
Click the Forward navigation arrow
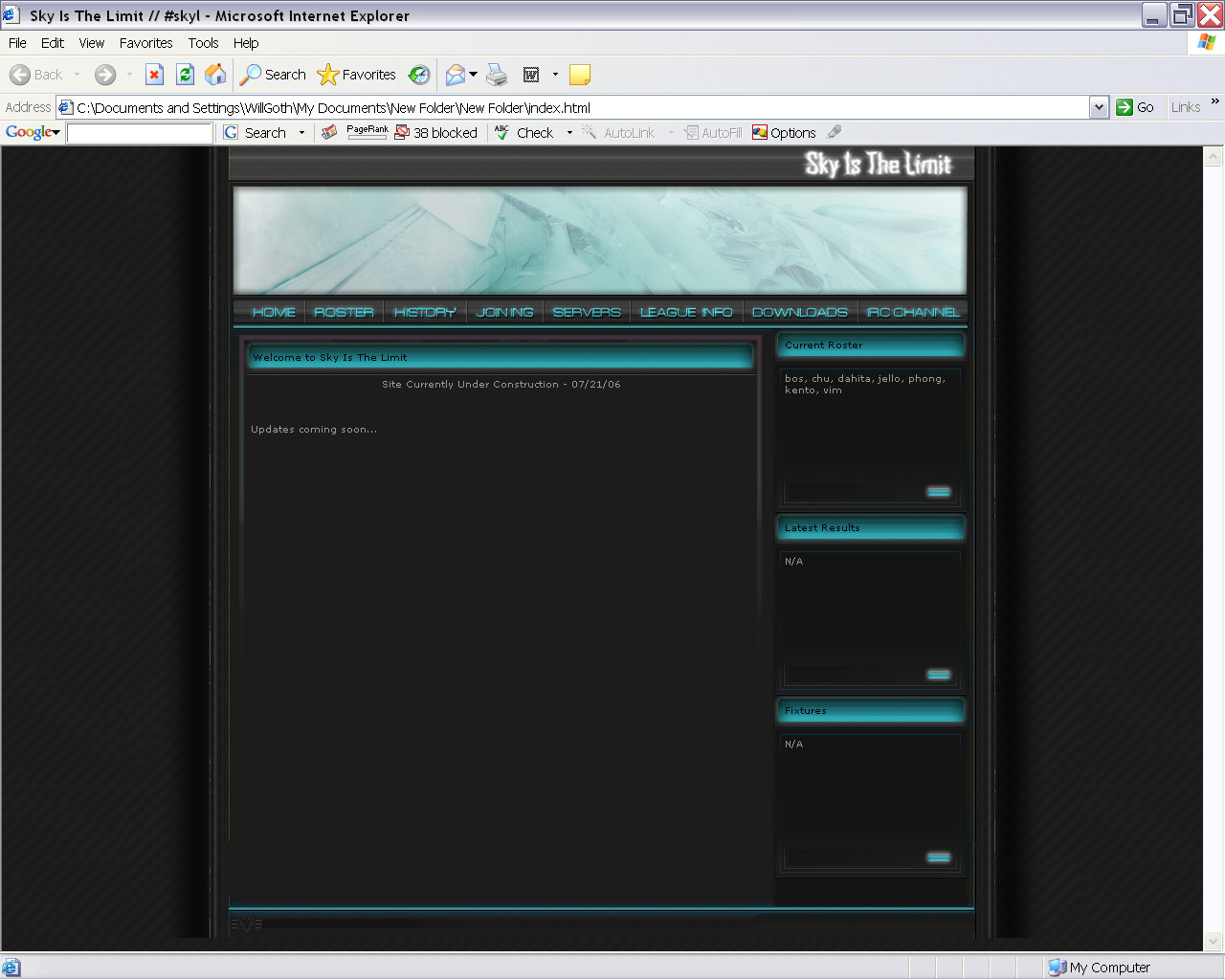point(105,75)
